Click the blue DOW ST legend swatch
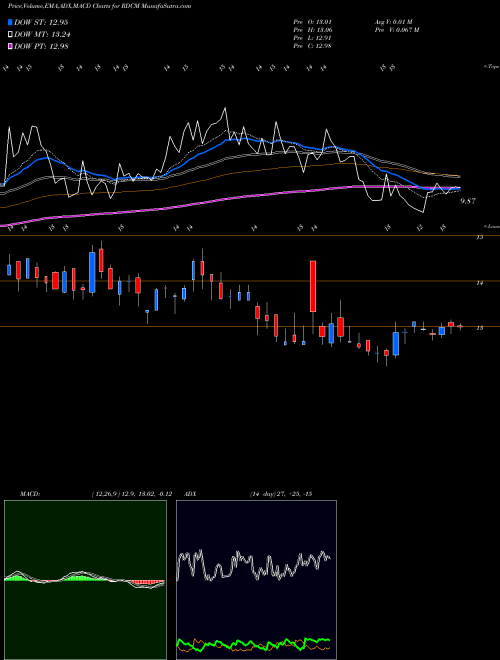The height and width of the screenshot is (660, 500). 10,22
